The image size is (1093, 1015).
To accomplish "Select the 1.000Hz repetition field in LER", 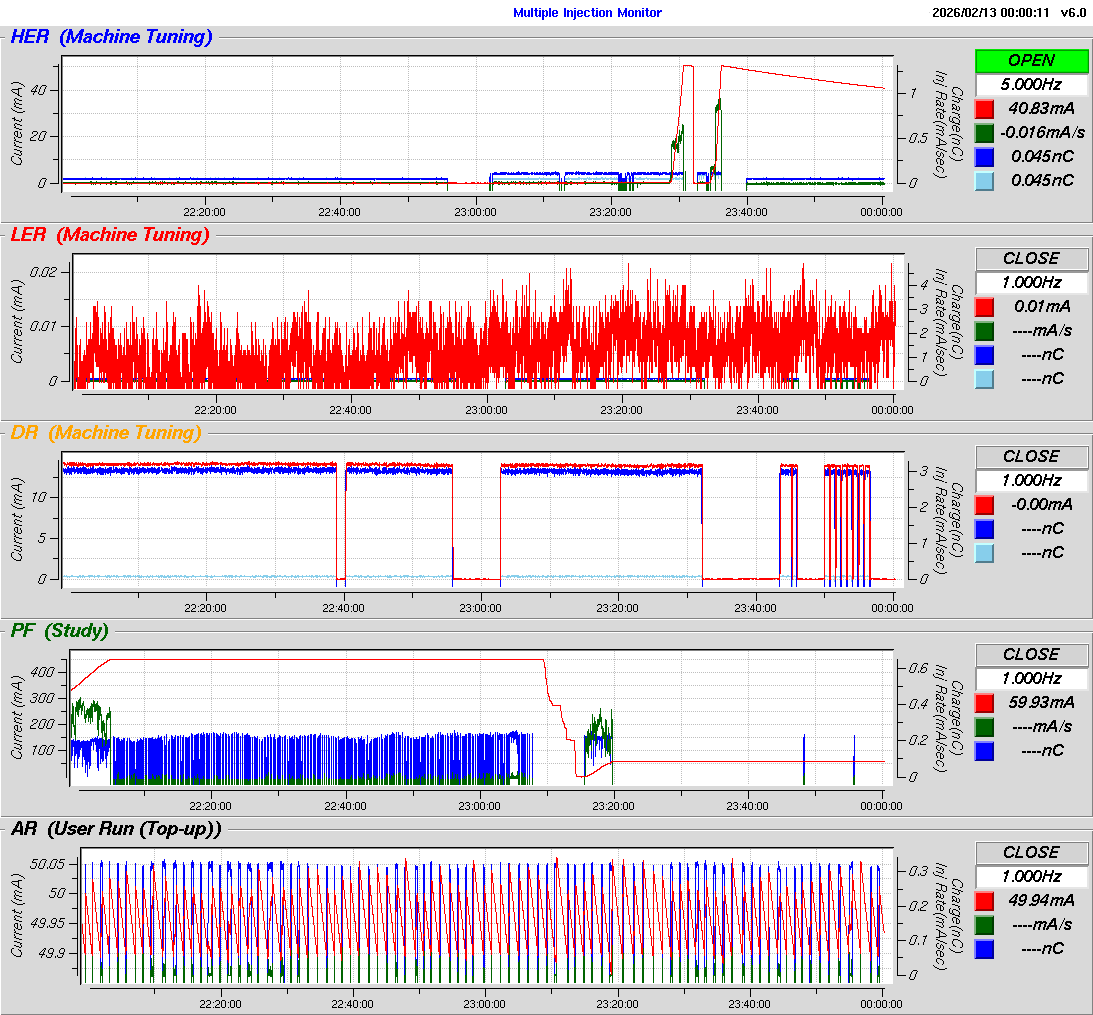I will tap(1031, 282).
